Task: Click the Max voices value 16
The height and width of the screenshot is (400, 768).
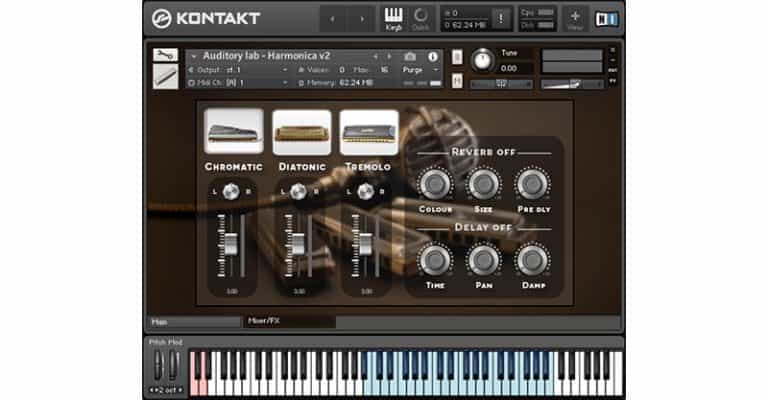Action: [384, 70]
